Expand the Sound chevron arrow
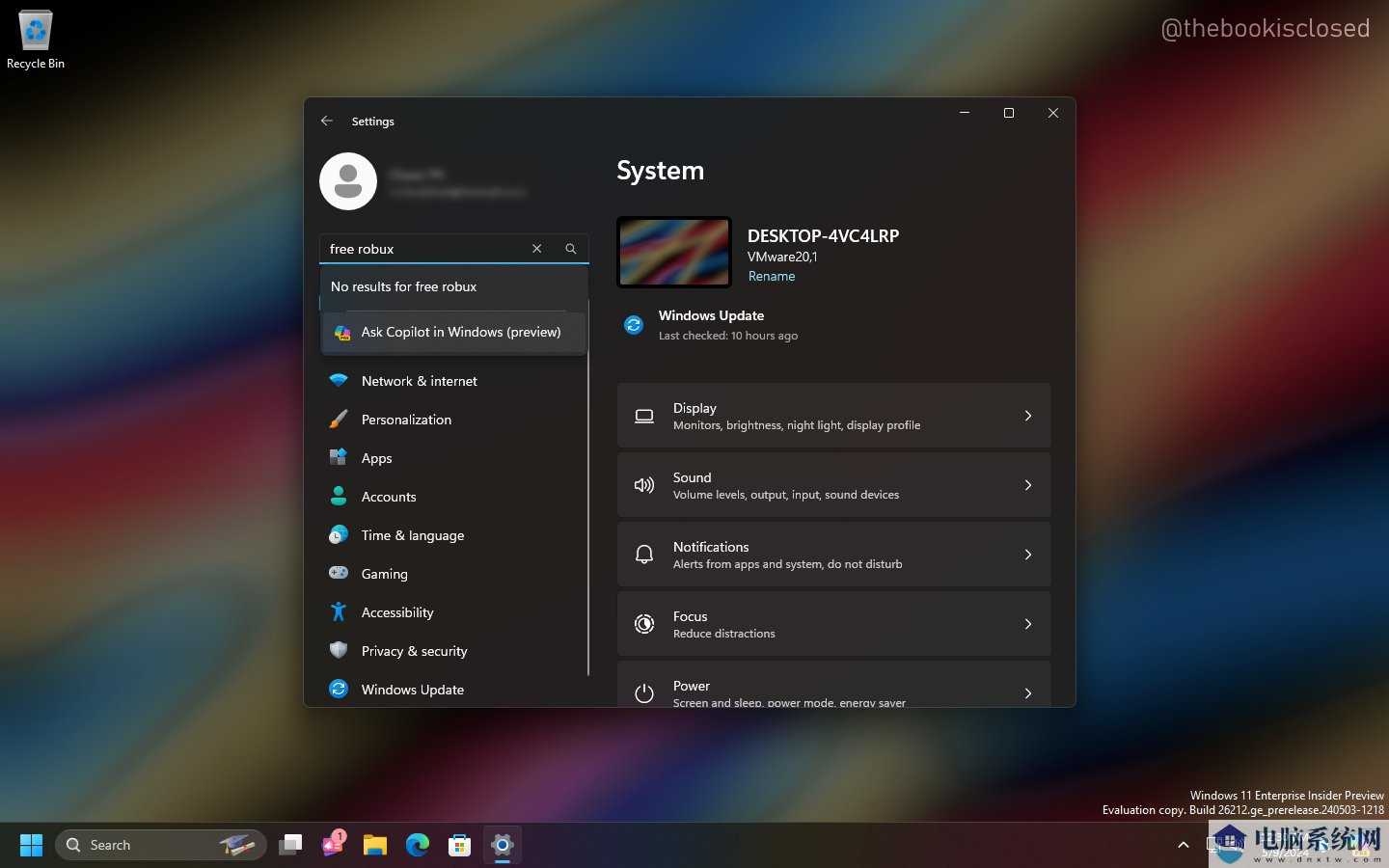This screenshot has height=868, width=1389. 1028,485
